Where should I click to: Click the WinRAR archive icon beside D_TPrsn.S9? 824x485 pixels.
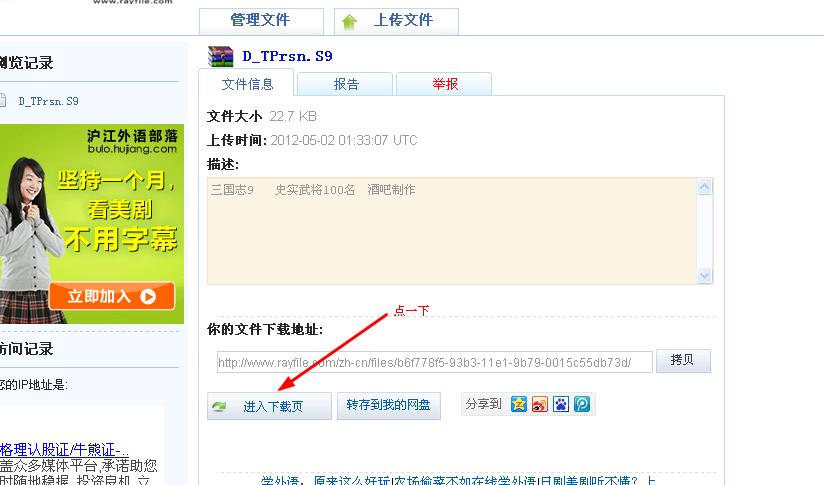(221, 56)
